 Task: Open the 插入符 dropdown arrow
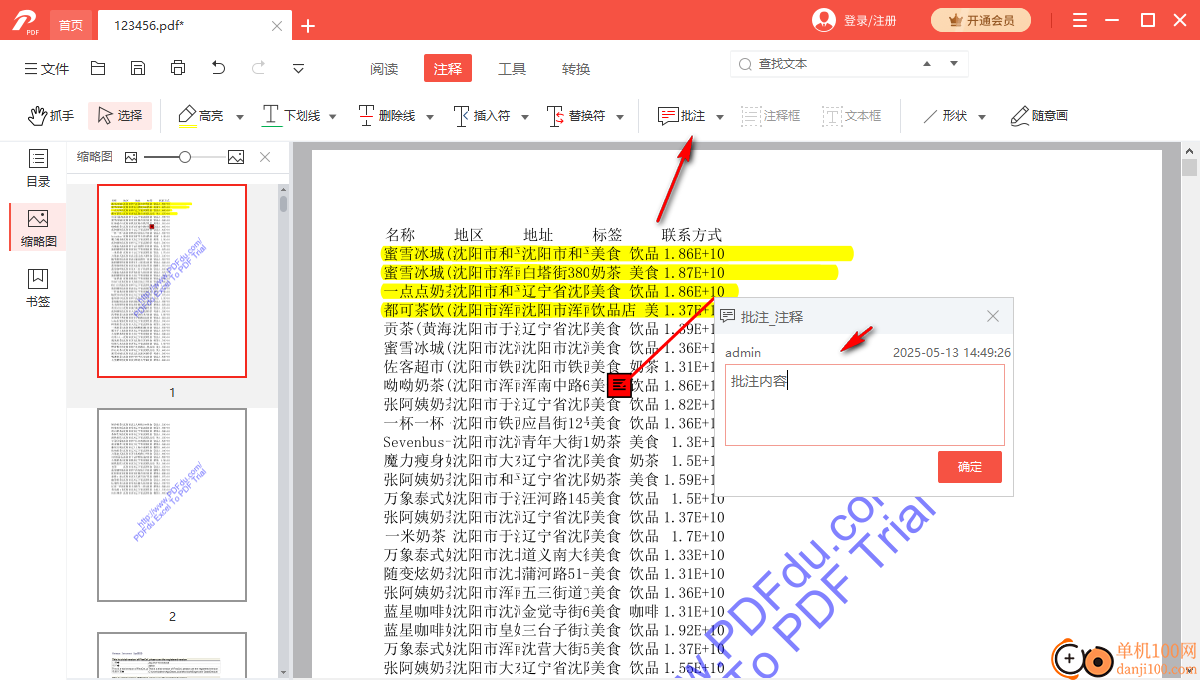tap(525, 117)
